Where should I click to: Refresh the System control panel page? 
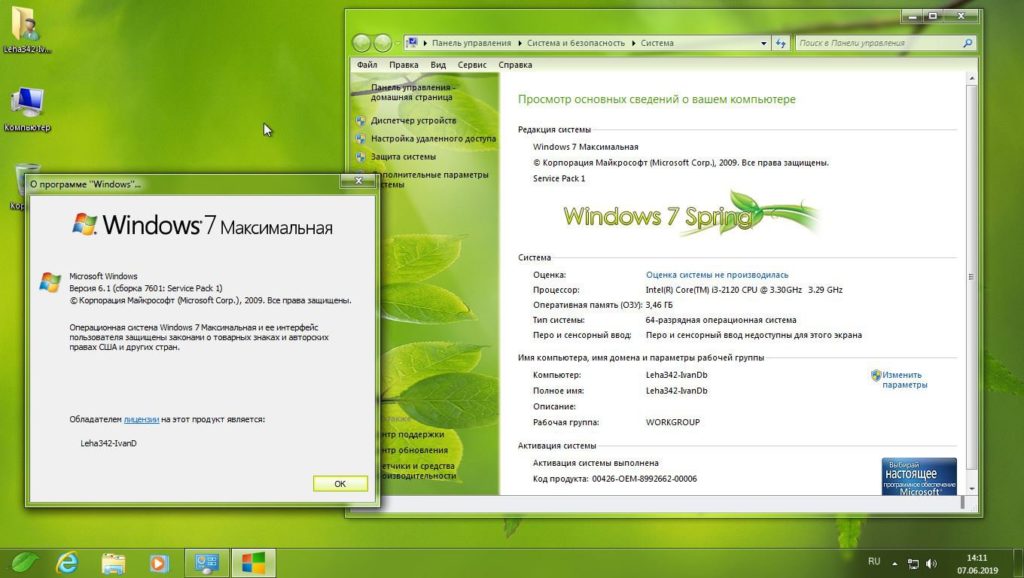coord(781,43)
